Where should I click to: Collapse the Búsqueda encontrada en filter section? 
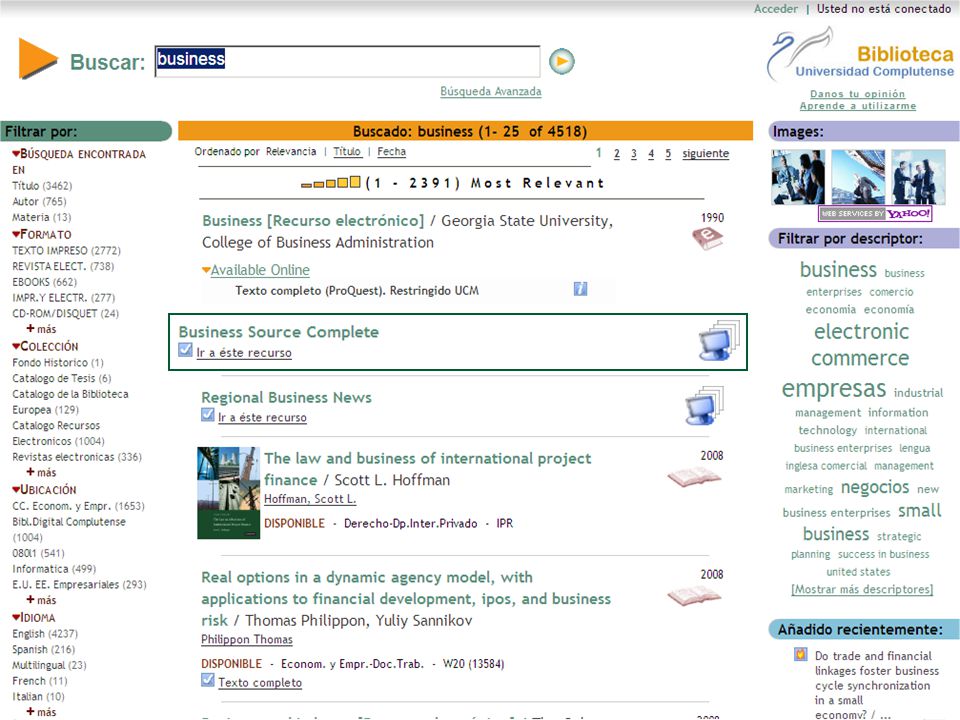[x=16, y=154]
